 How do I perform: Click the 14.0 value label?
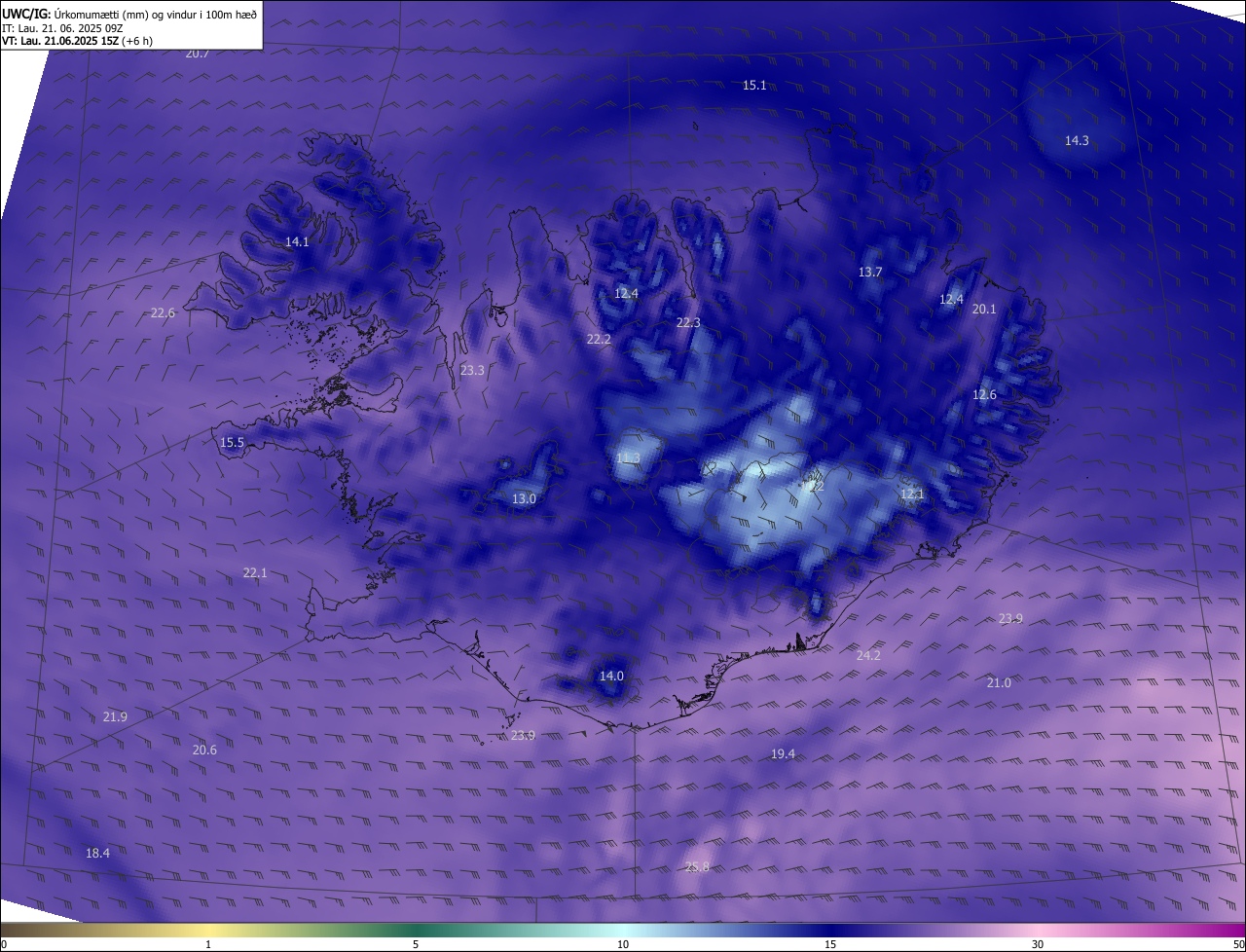click(x=611, y=677)
